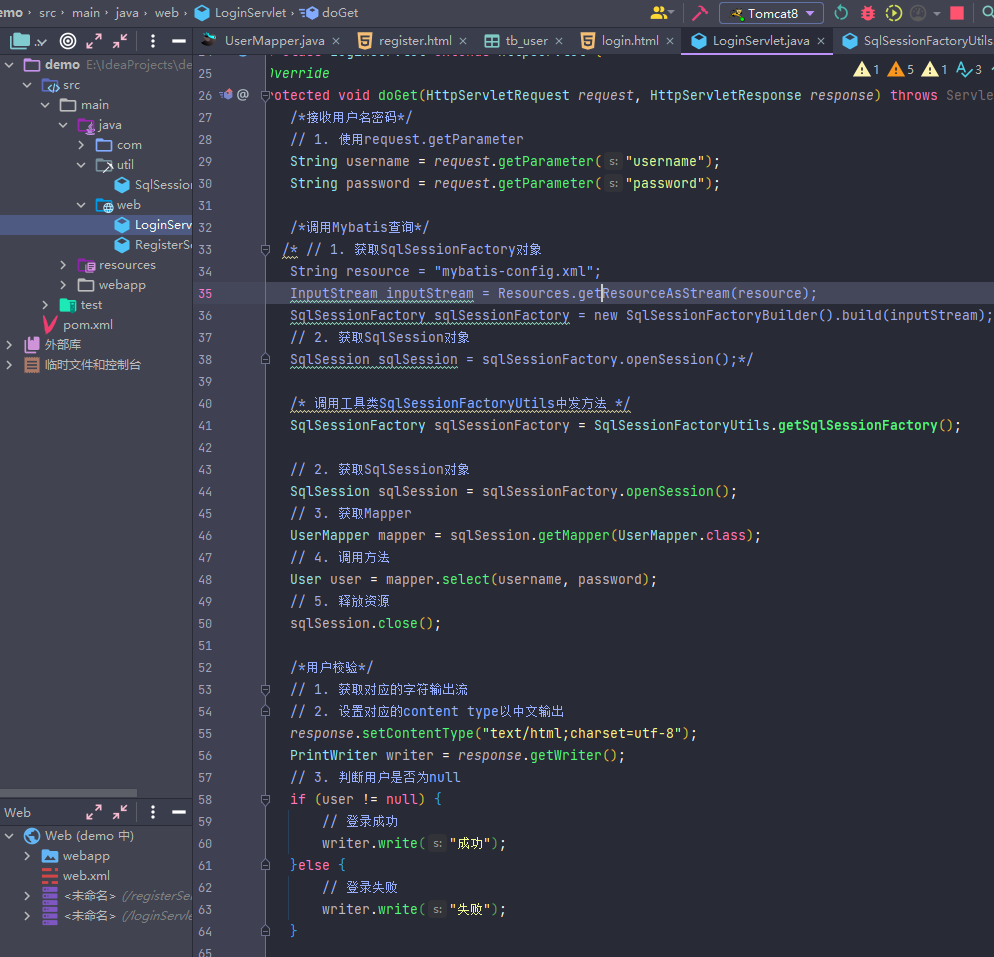Image resolution: width=994 pixels, height=957 pixels.
Task: Expand the test folder
Action: click(x=45, y=305)
